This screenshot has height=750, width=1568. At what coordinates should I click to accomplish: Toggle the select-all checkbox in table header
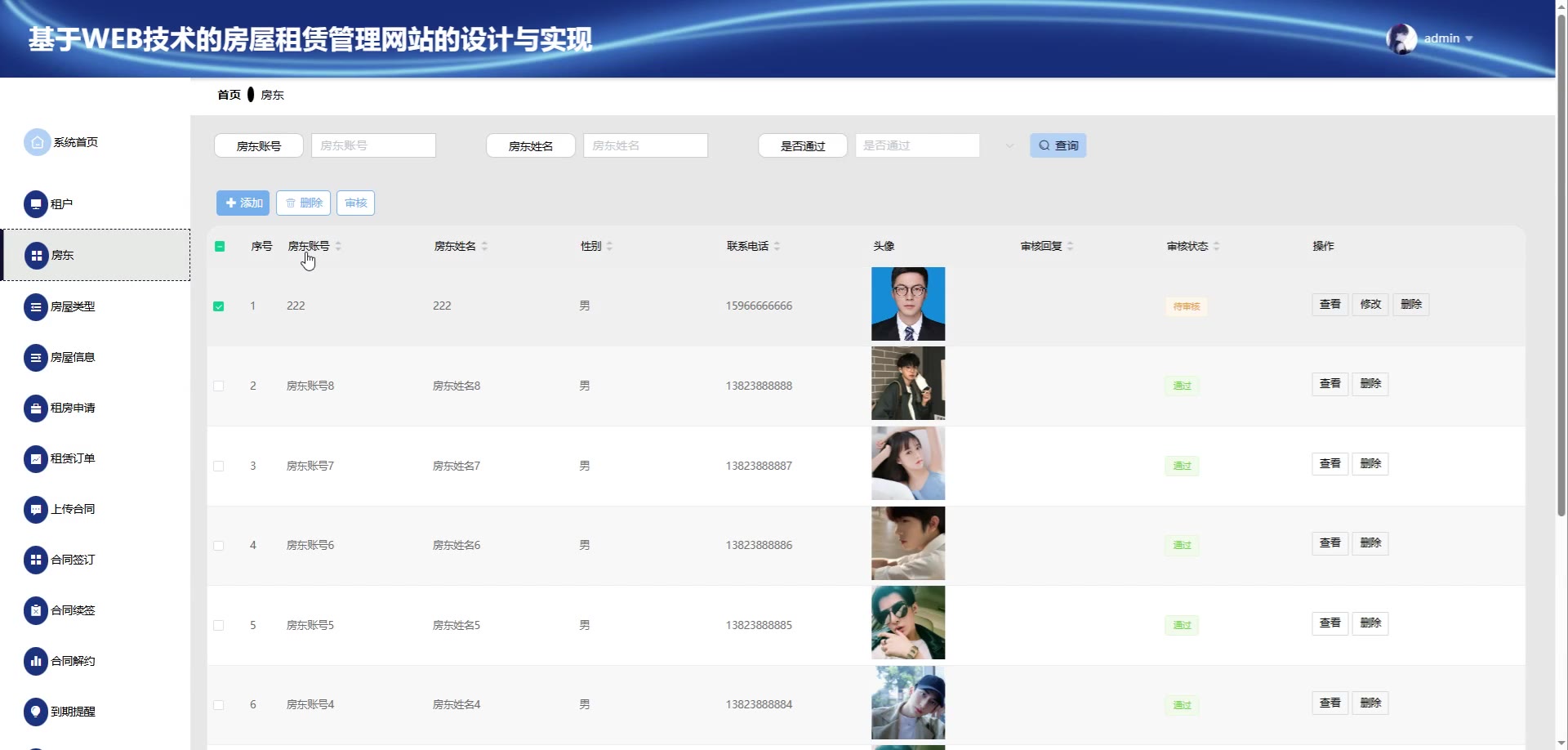pos(220,246)
